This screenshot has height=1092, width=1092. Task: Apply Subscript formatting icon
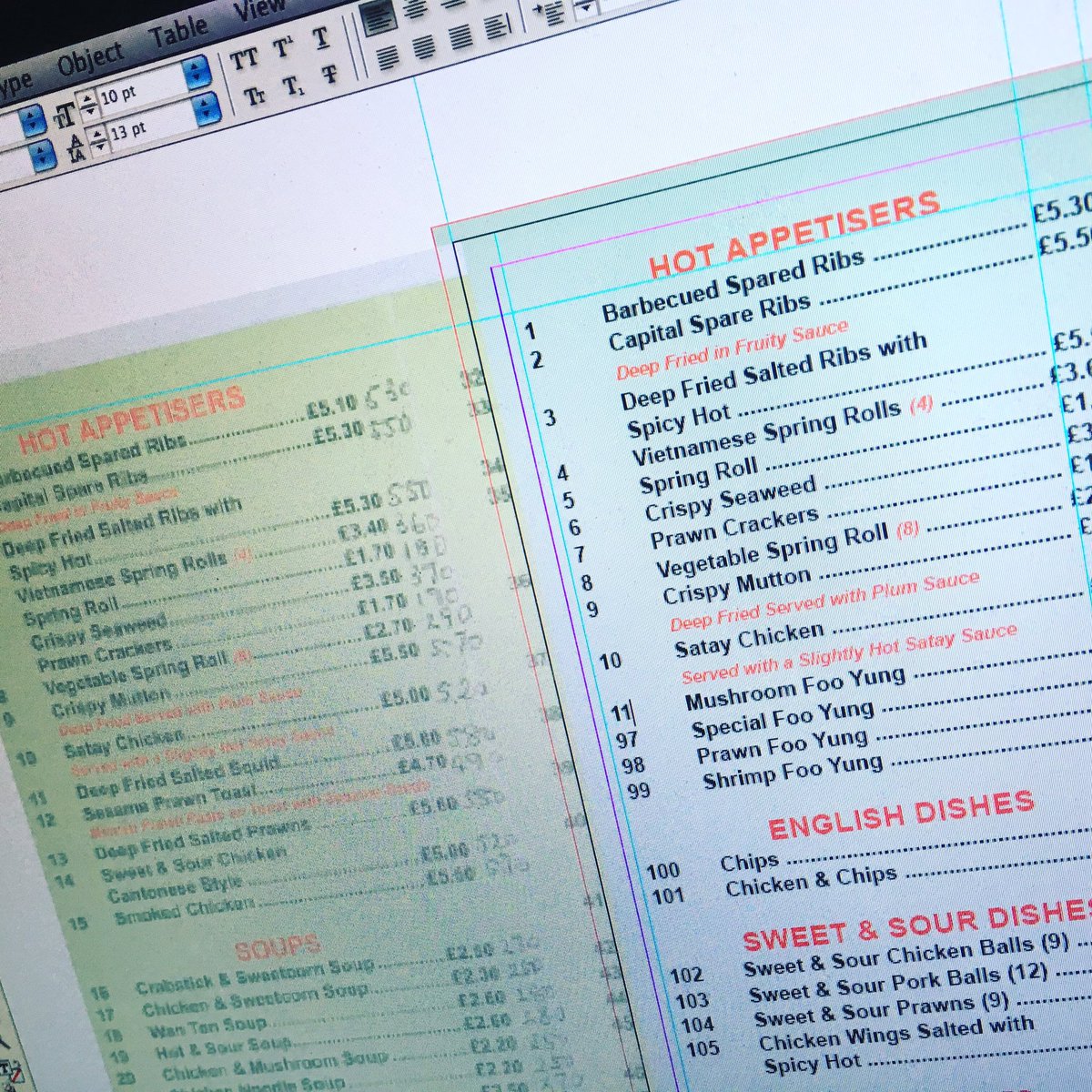tap(293, 86)
